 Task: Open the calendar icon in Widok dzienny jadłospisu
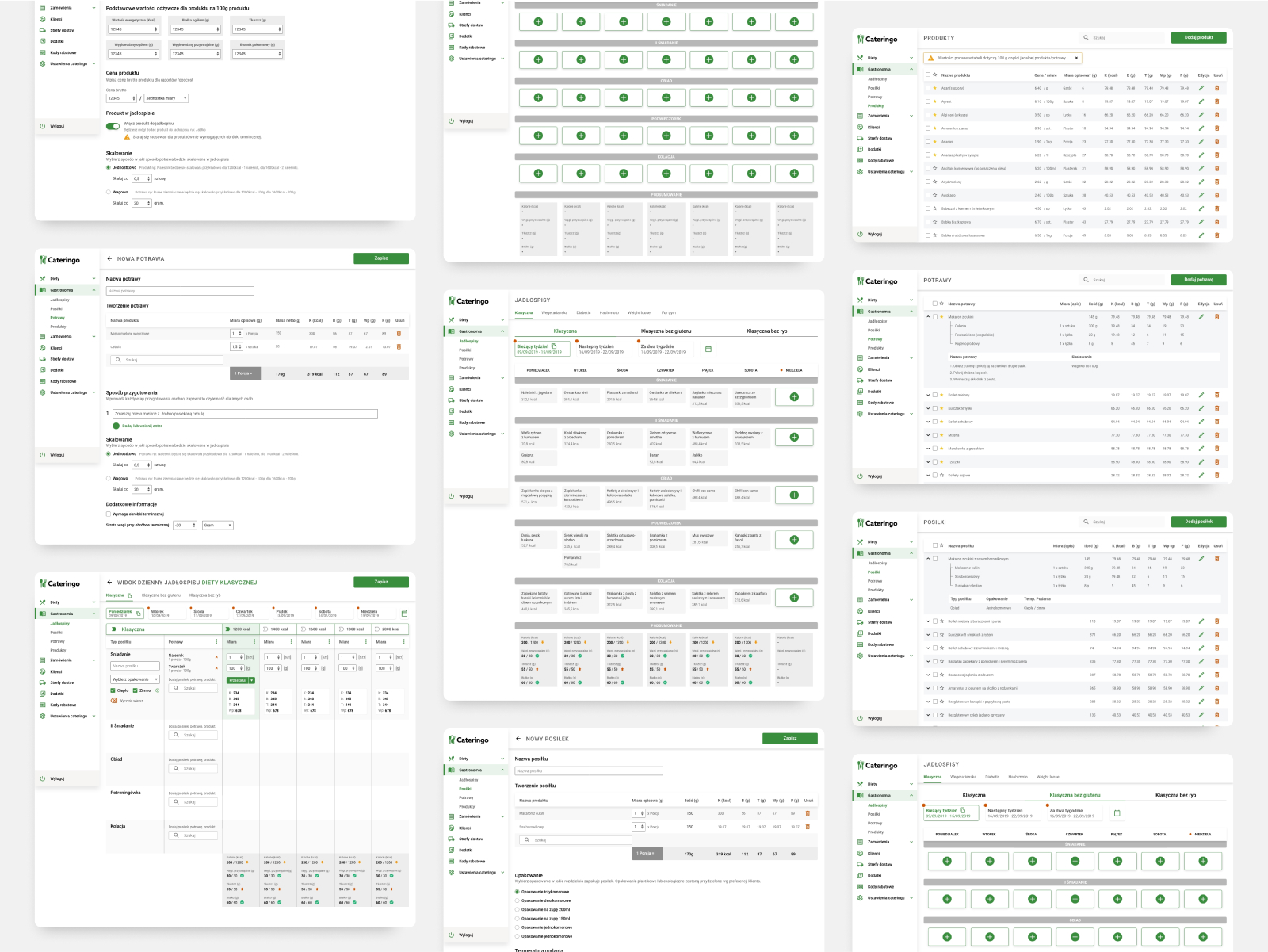[x=404, y=614]
